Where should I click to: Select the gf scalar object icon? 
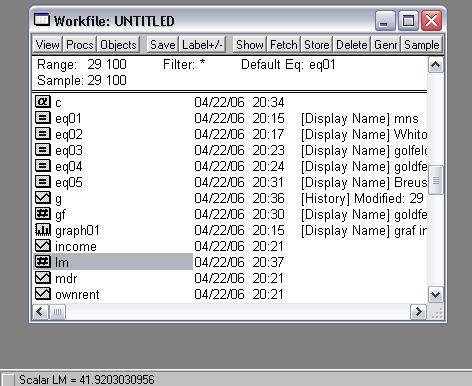(x=43, y=213)
